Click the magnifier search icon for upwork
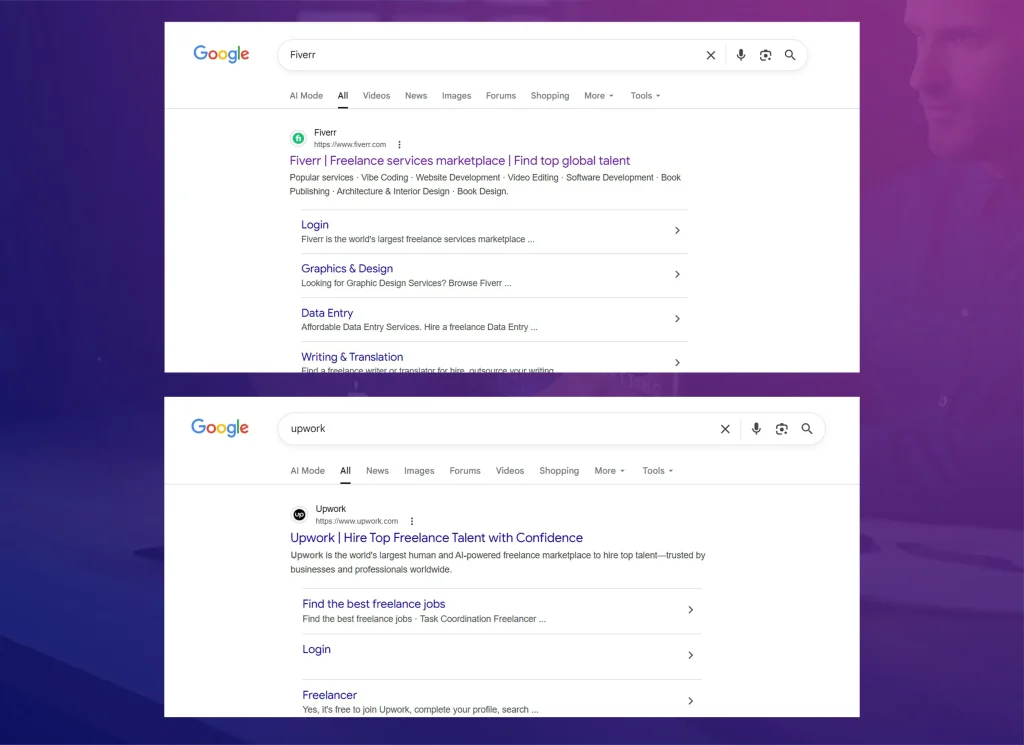 (x=807, y=428)
